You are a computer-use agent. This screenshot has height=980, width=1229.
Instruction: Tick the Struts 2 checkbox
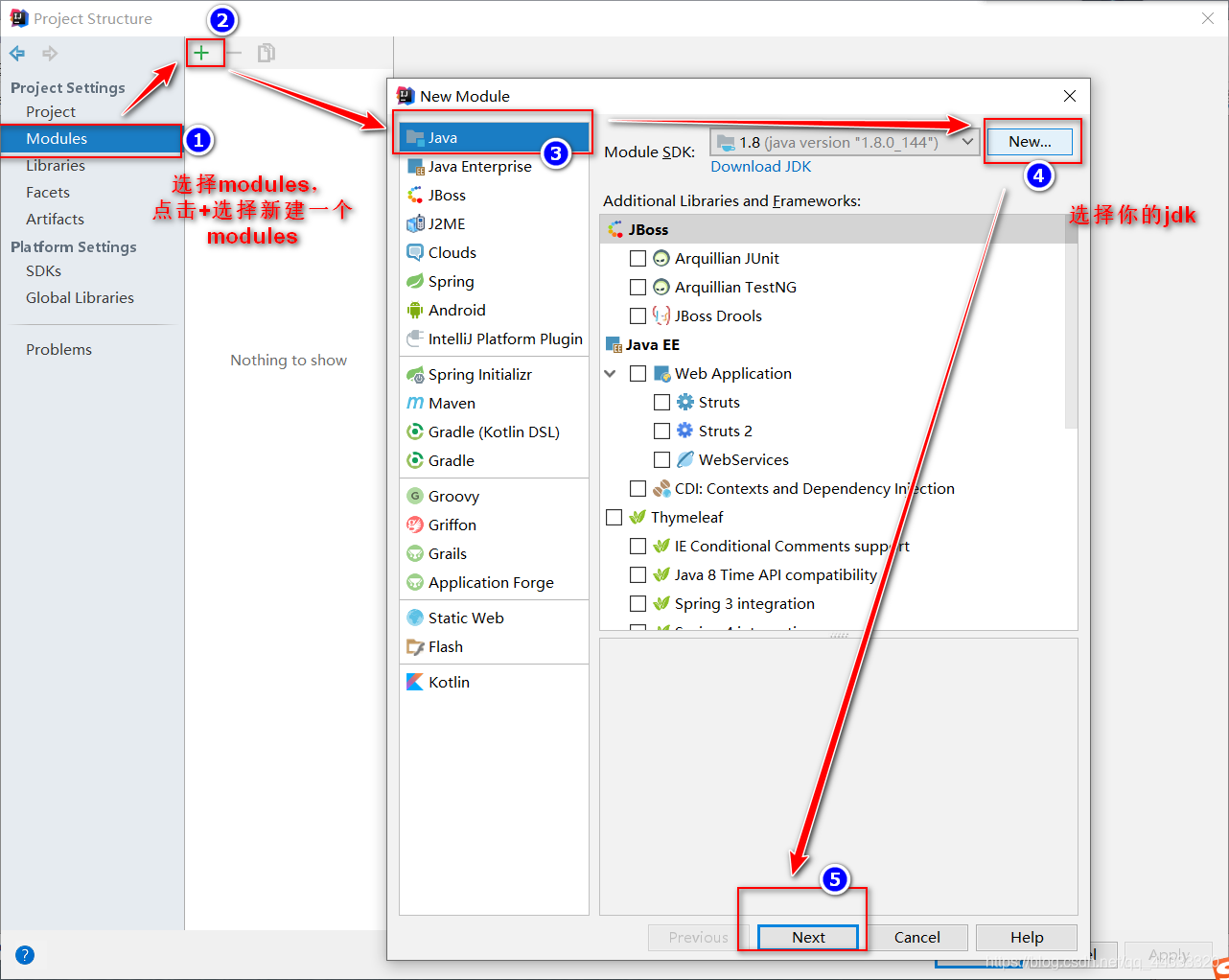pos(661,432)
